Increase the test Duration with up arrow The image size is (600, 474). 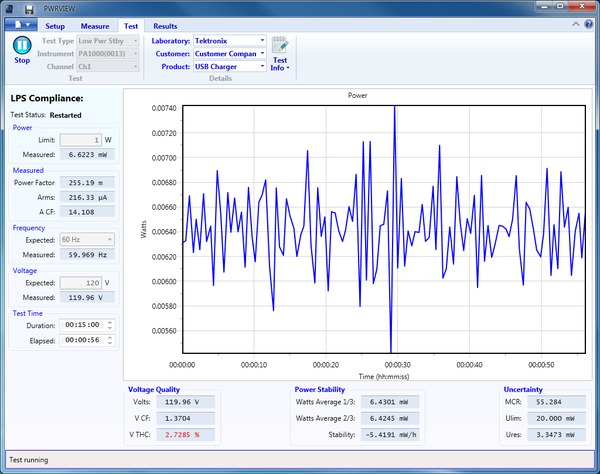pyautogui.click(x=110, y=321)
